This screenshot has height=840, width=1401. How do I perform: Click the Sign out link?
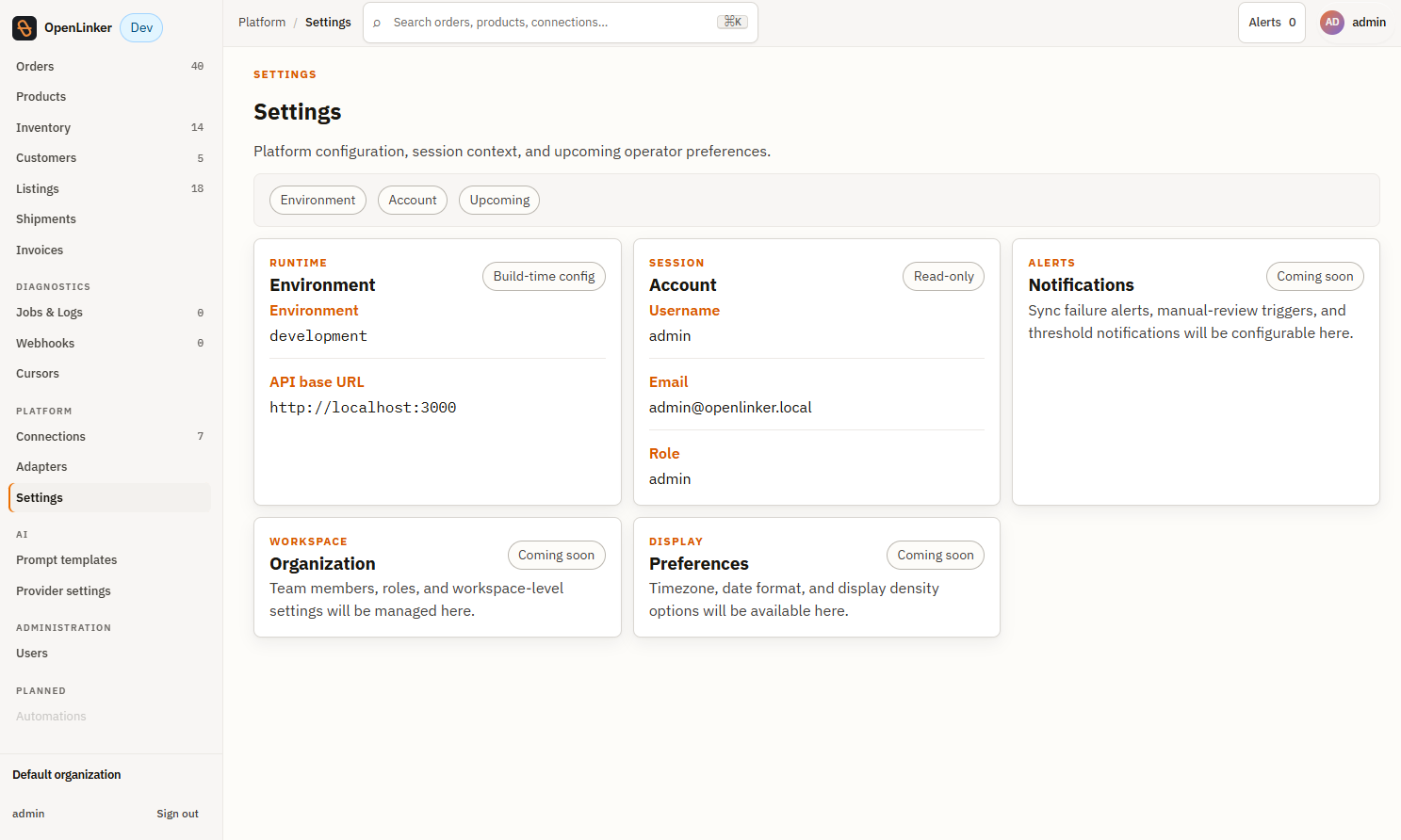tap(177, 814)
